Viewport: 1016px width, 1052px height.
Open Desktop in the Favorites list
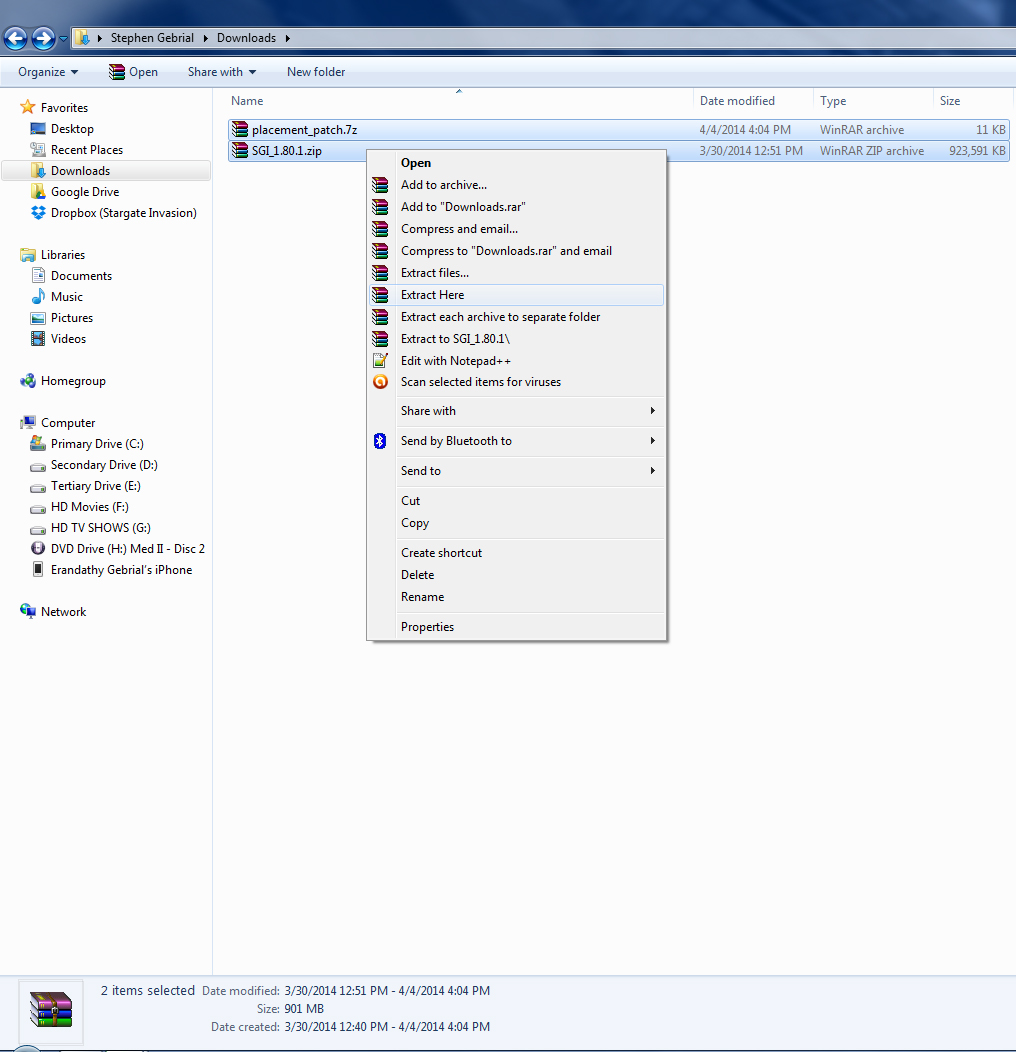[72, 128]
